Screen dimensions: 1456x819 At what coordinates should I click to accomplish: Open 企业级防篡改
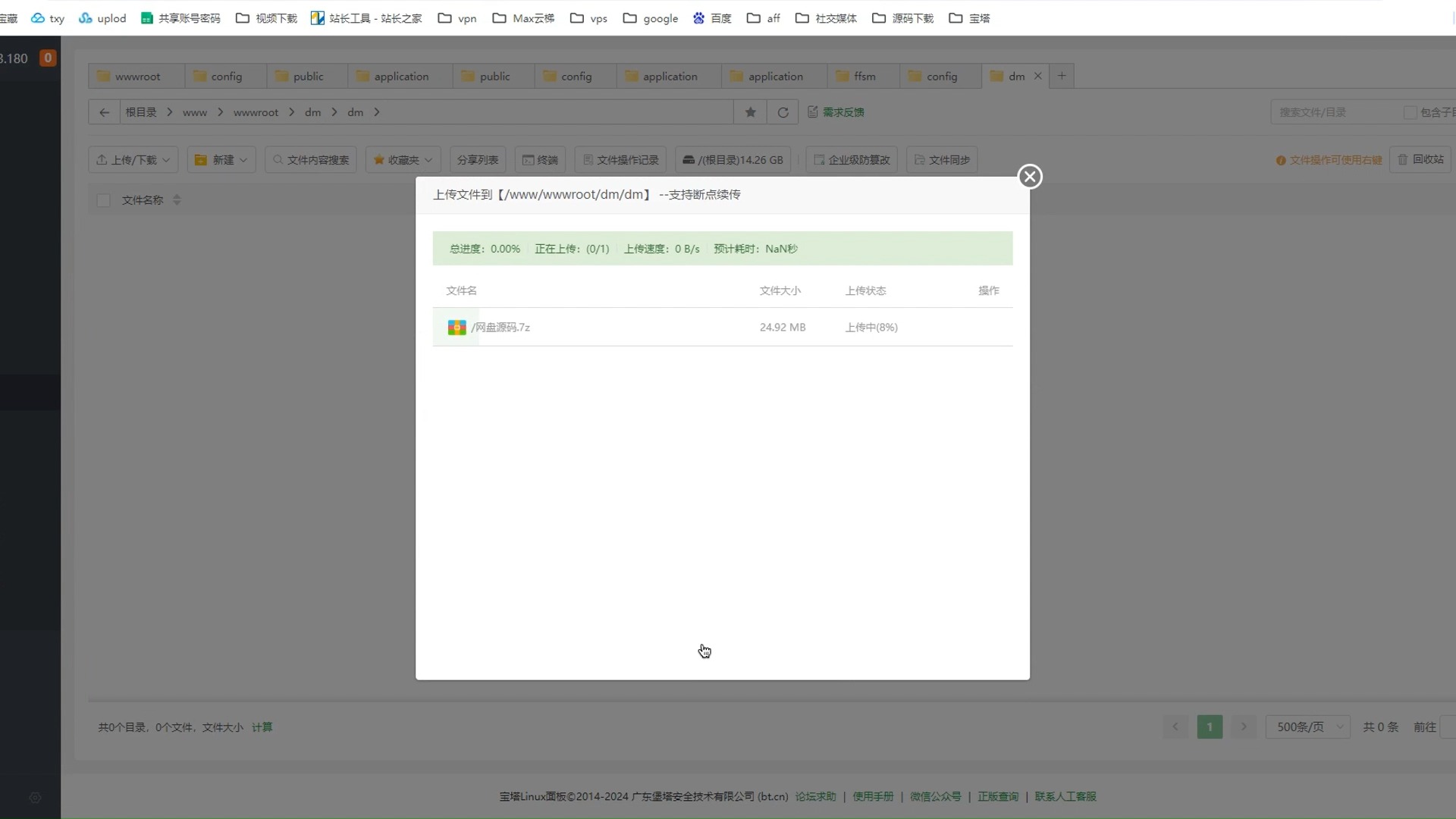(852, 160)
